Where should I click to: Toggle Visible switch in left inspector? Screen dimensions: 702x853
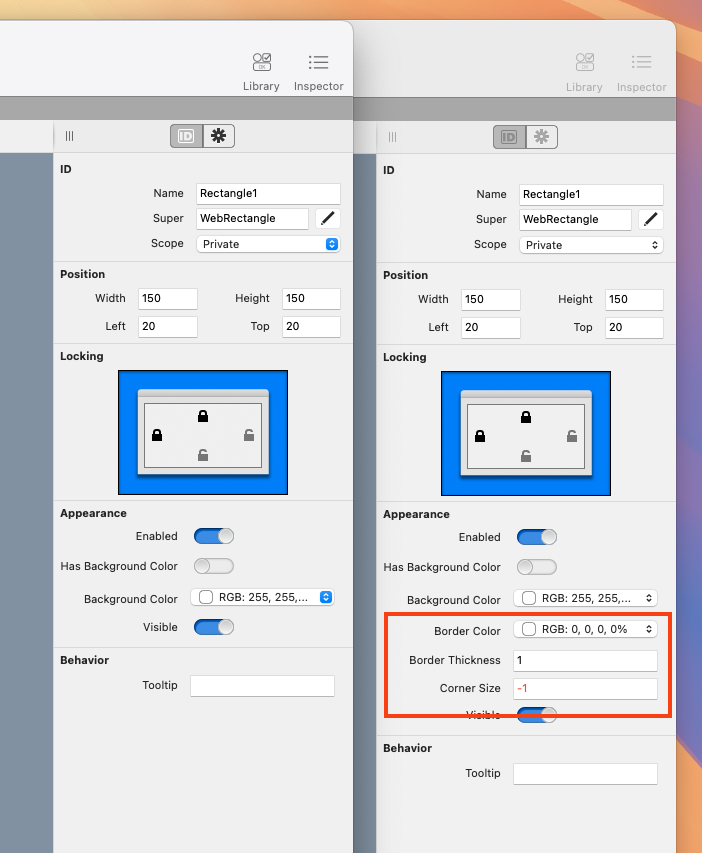pyautogui.click(x=214, y=627)
